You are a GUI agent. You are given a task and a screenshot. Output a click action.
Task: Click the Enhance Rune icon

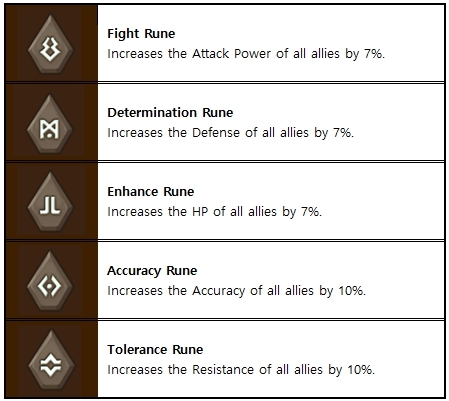click(50, 202)
